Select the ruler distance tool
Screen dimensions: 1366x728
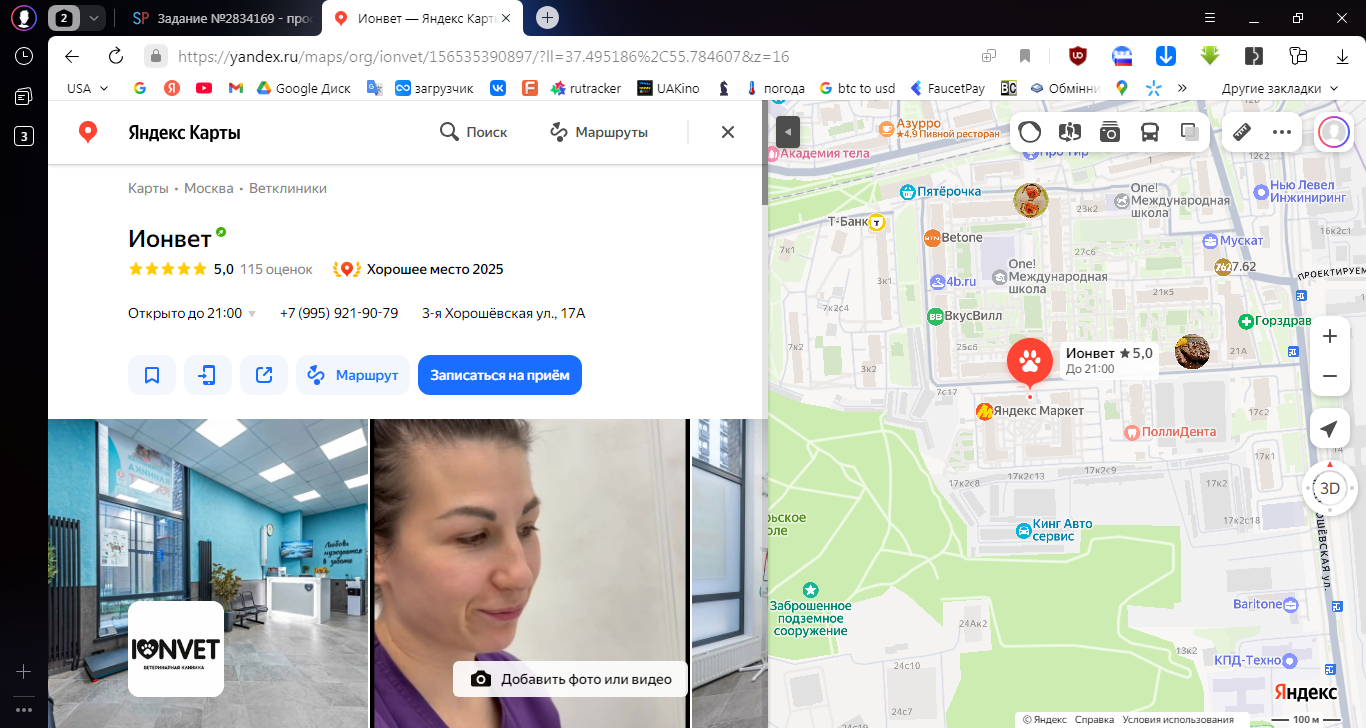[x=1243, y=132]
